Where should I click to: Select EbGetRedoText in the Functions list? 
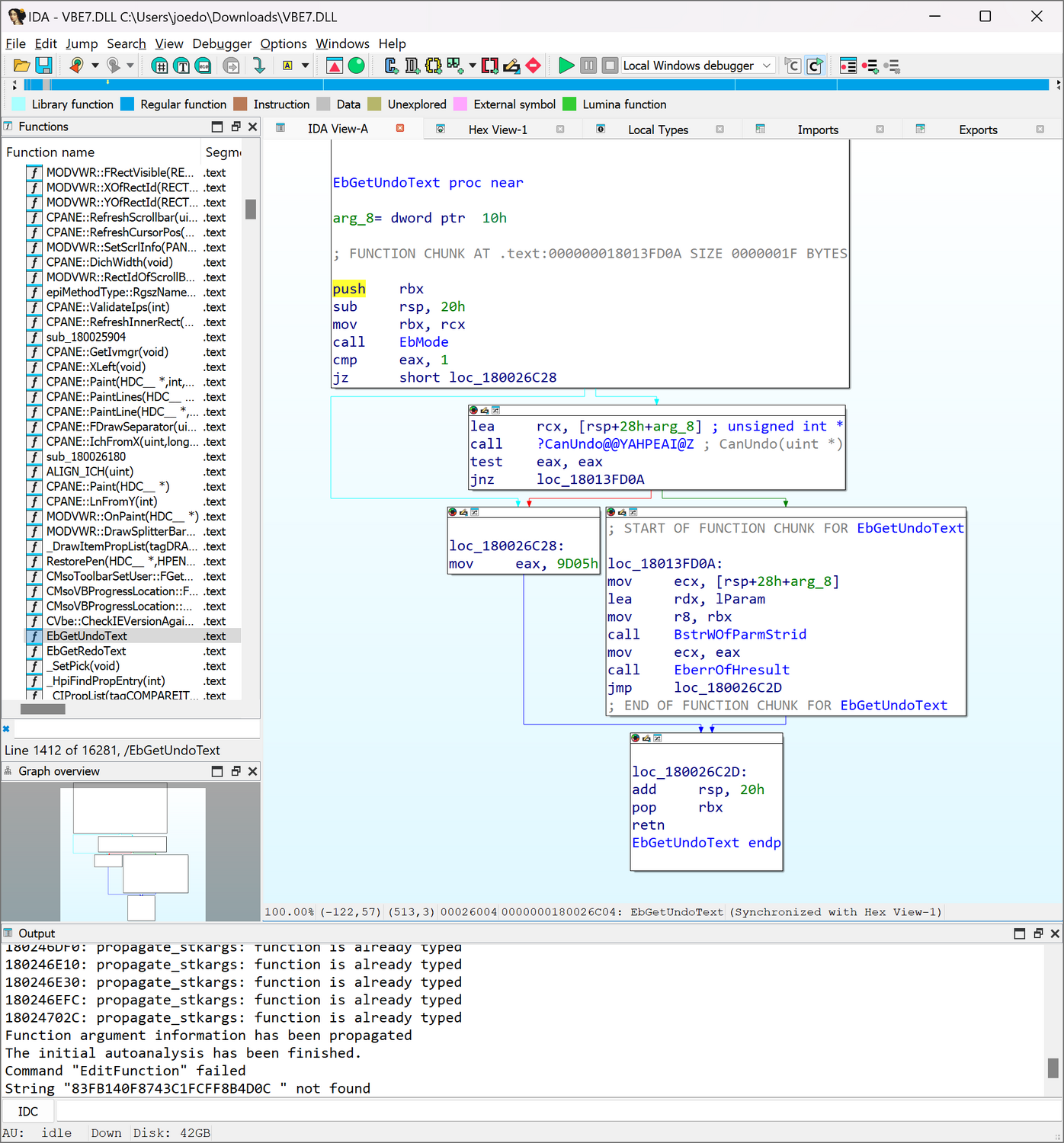pos(86,651)
